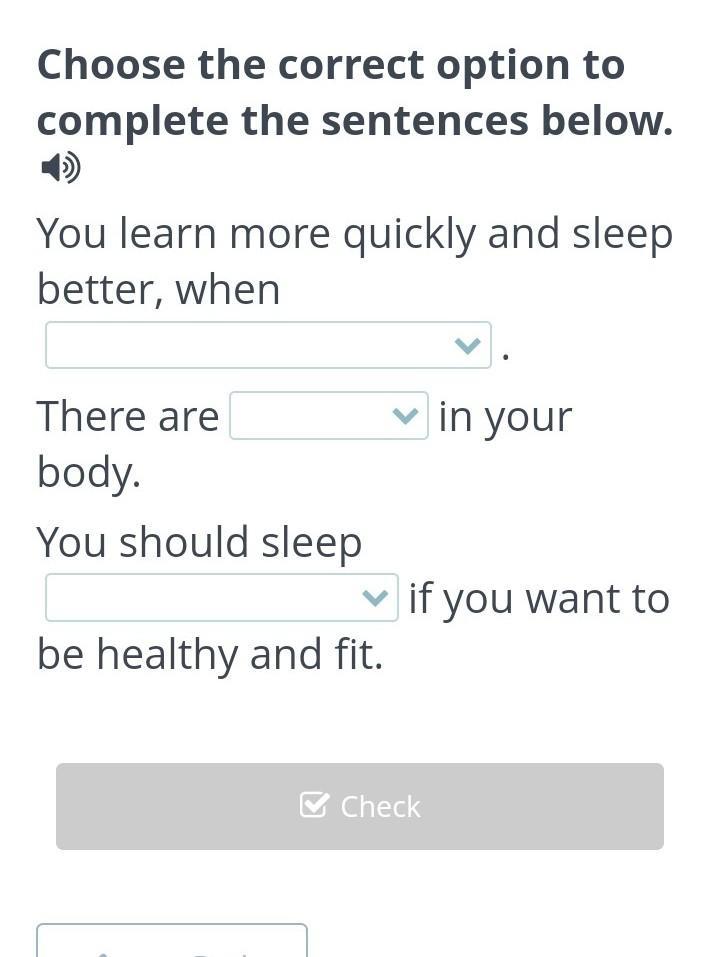Click the chevron arrow under 'You should sleep'

click(x=374, y=598)
